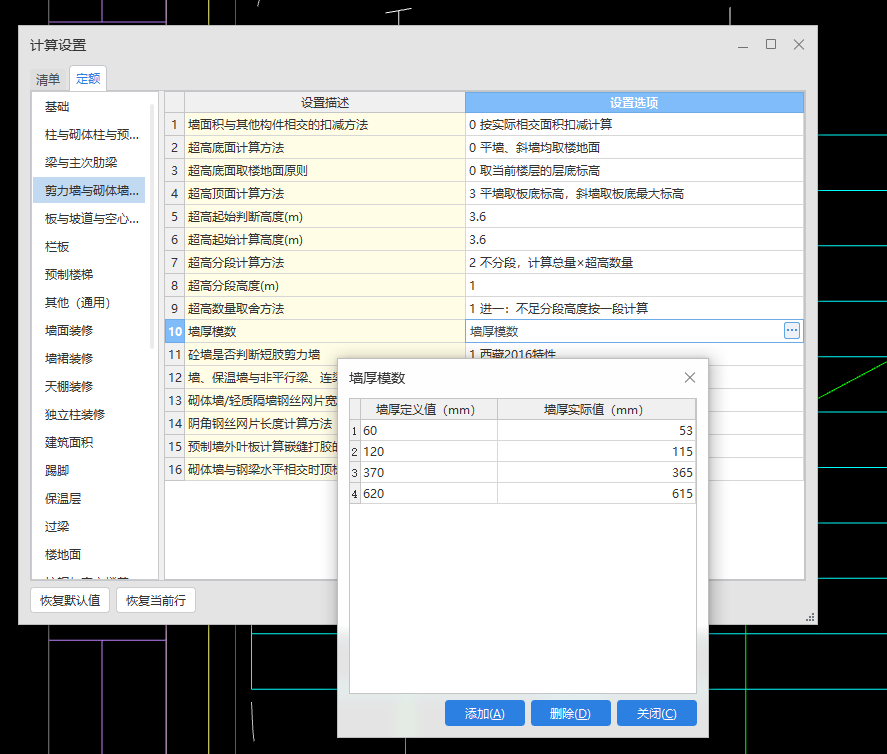Click the 添加(A) button
The width and height of the screenshot is (887, 754).
(484, 713)
